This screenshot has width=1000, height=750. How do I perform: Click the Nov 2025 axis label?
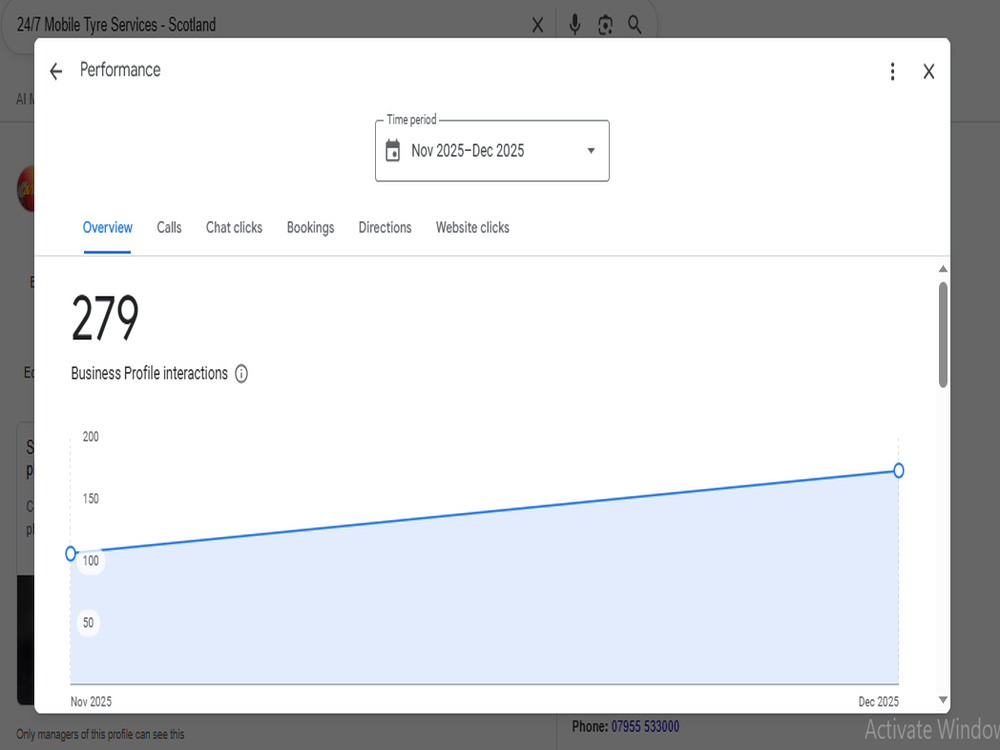(91, 702)
